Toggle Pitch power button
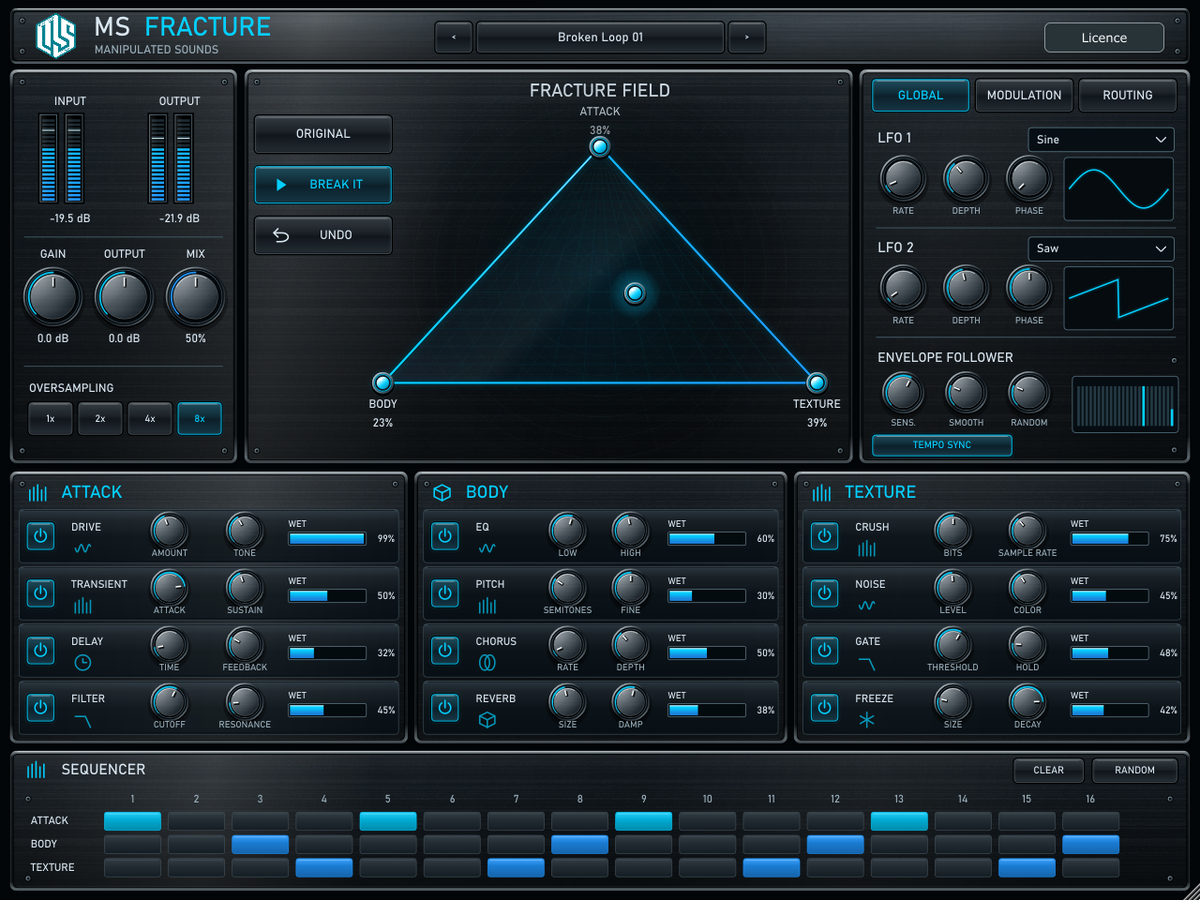This screenshot has height=900, width=1200. click(445, 593)
